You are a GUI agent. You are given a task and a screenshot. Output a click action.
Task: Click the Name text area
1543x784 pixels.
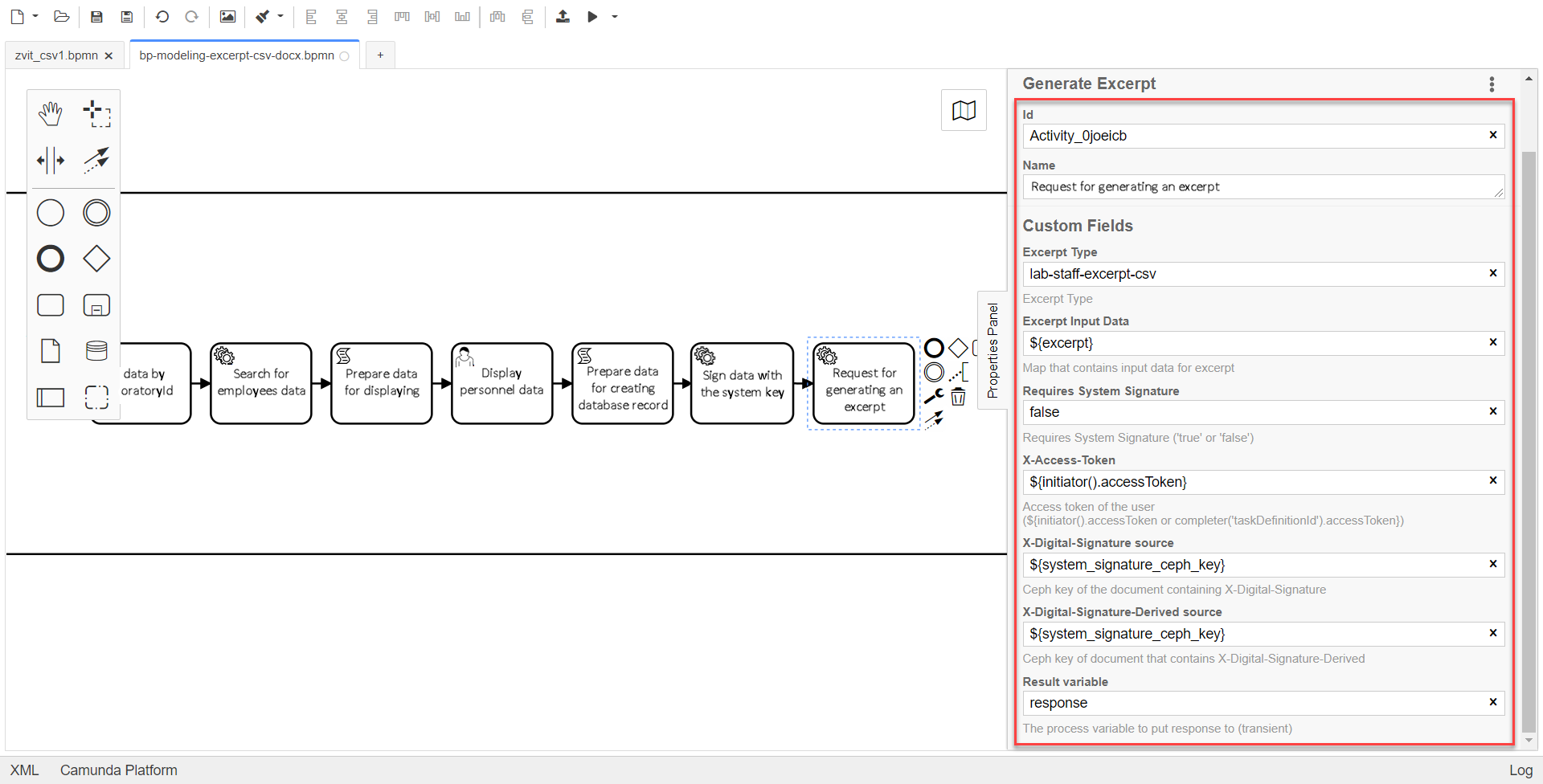click(1263, 186)
